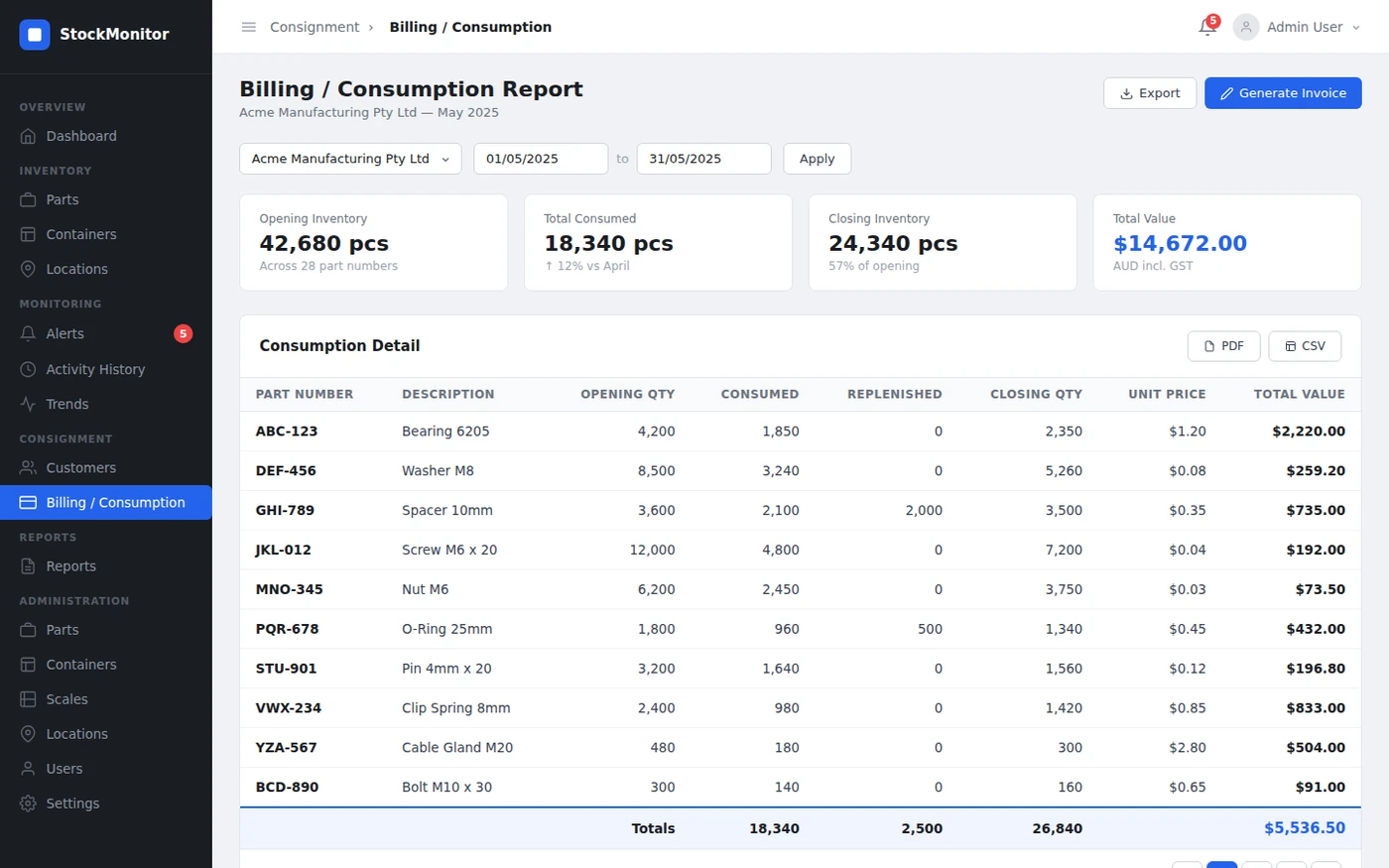The image size is (1389, 868).
Task: Click the Reports document icon
Action: (x=28, y=565)
